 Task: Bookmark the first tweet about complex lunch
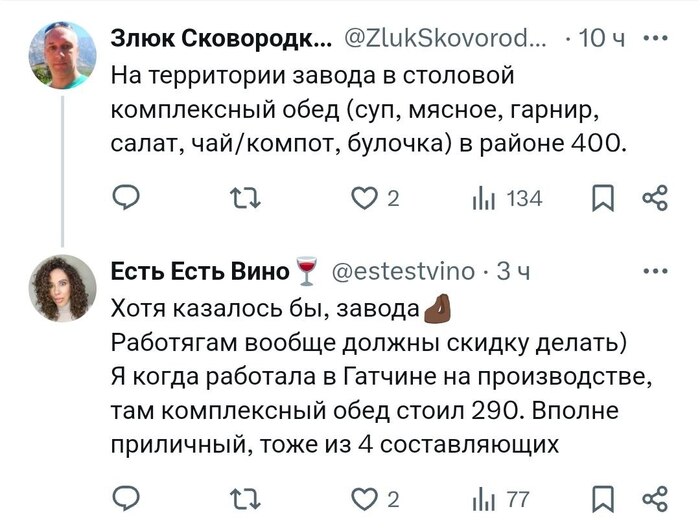pyautogui.click(x=603, y=200)
